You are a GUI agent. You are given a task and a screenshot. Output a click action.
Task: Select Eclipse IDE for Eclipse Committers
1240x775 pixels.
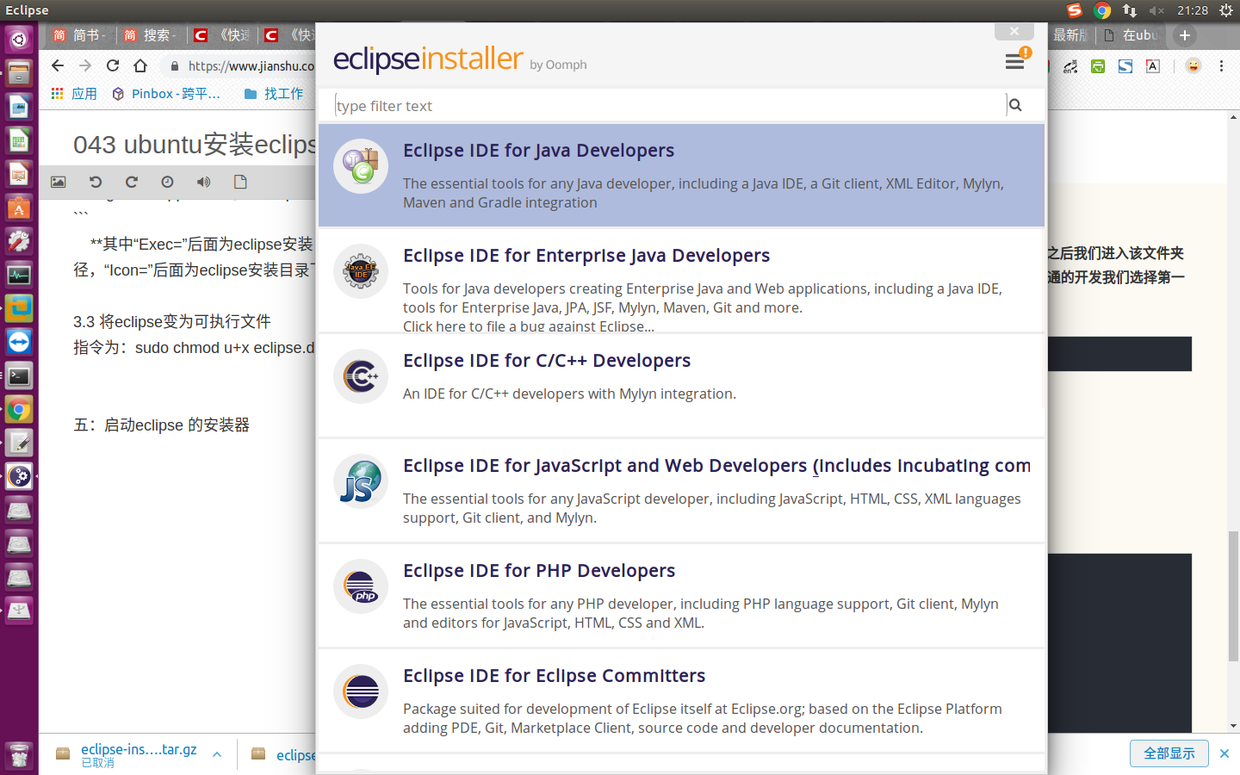(554, 676)
